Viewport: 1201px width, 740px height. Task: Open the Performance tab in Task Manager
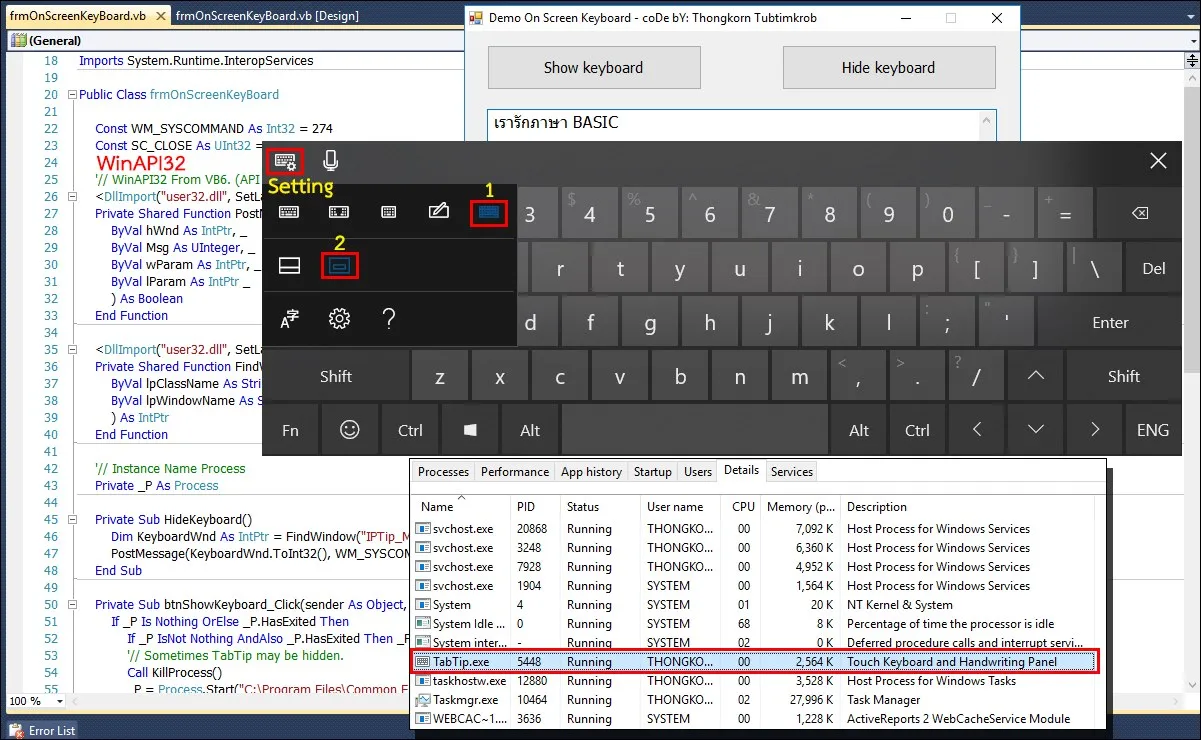514,472
